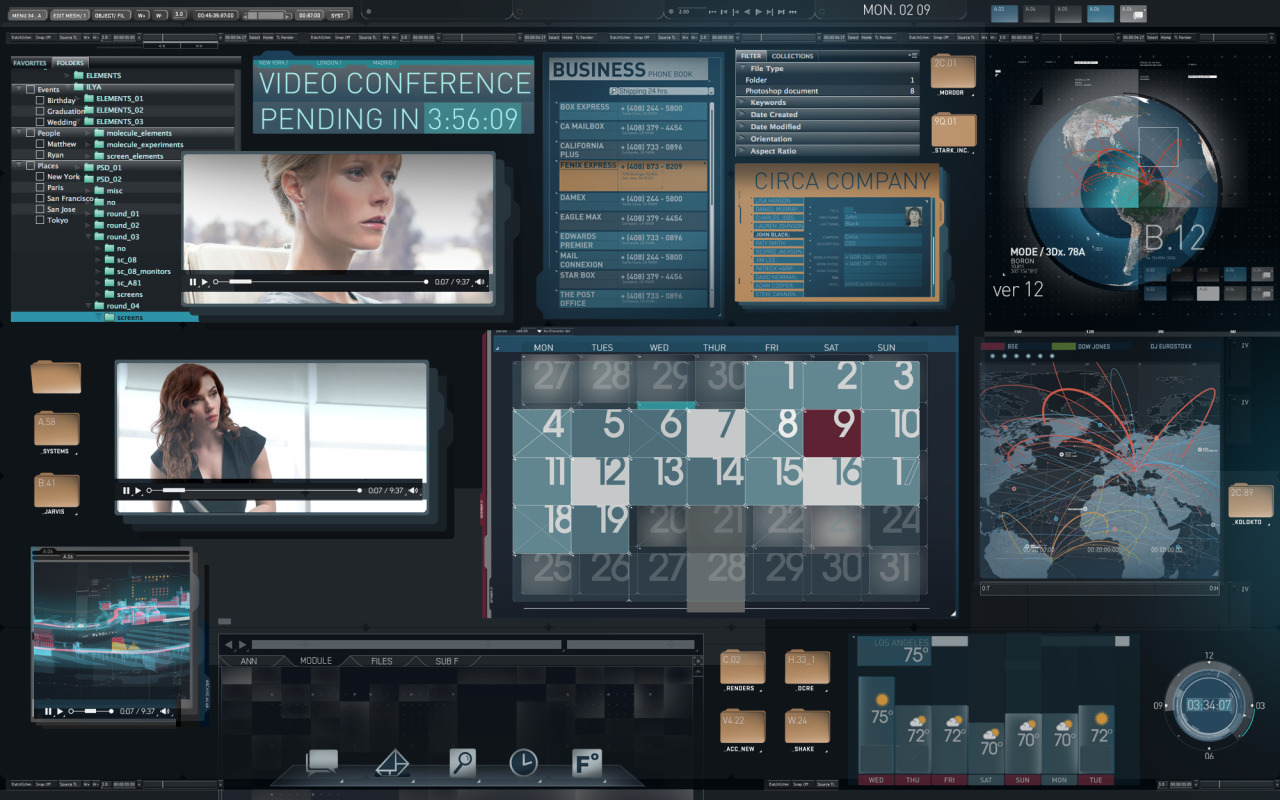Image resolution: width=1280 pixels, height=800 pixels.
Task: Expand the Date Modified filter section
Action: pyautogui.click(x=742, y=127)
